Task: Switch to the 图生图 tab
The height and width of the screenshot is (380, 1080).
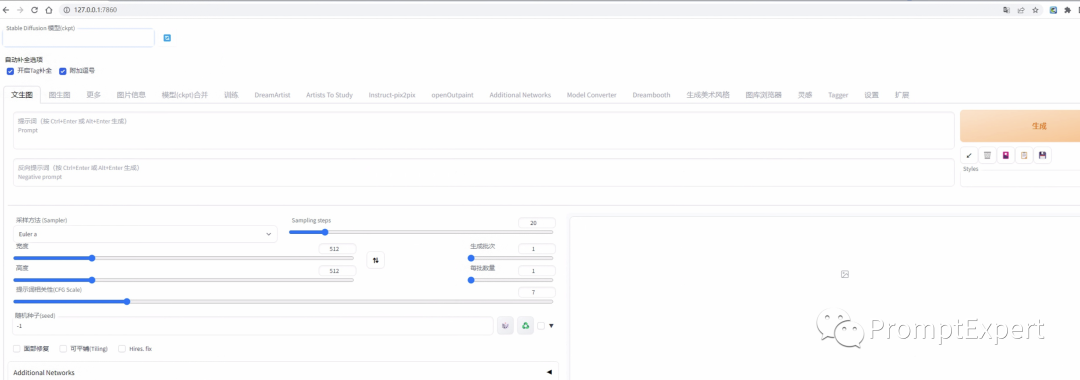Action: (59, 95)
